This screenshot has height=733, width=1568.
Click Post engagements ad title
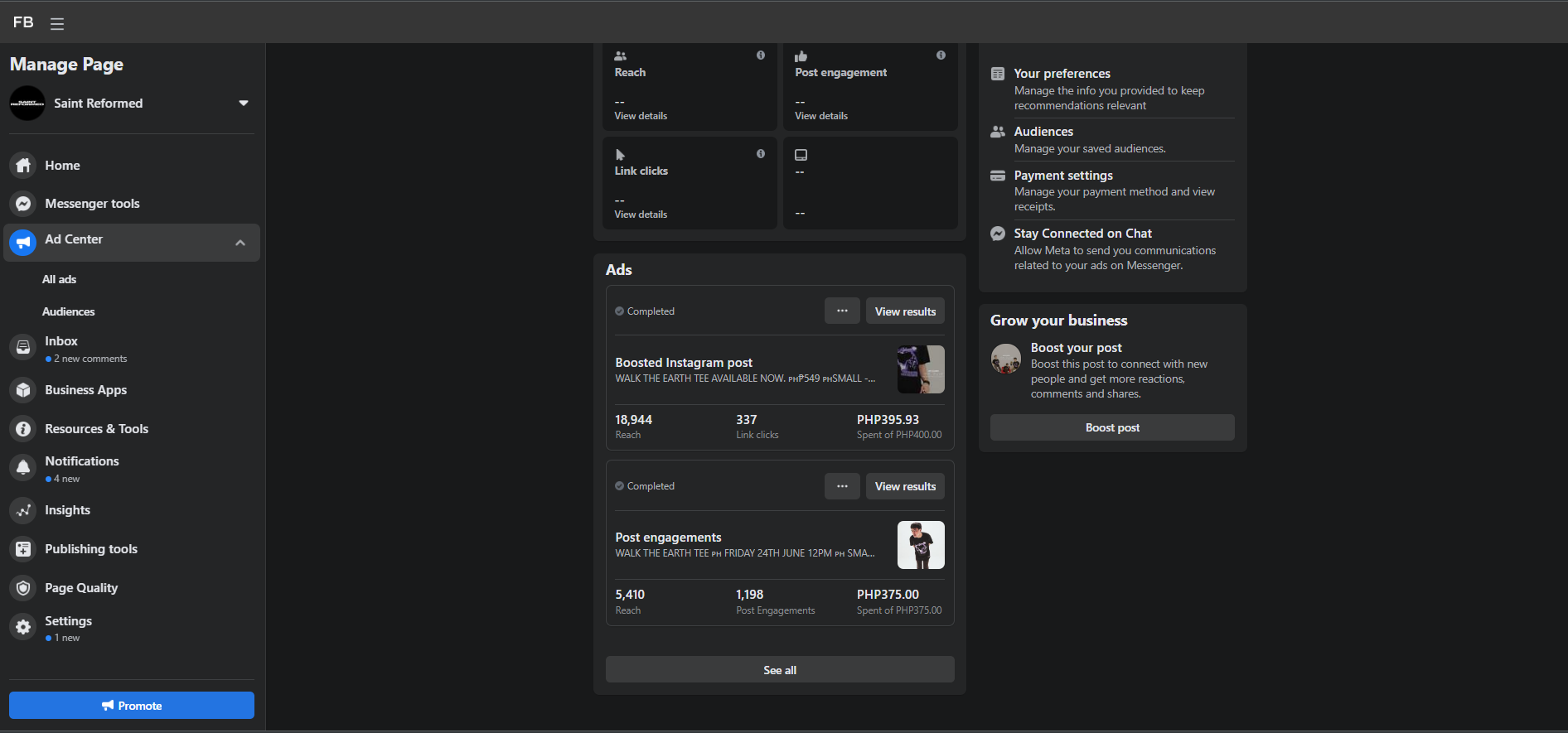click(x=668, y=538)
